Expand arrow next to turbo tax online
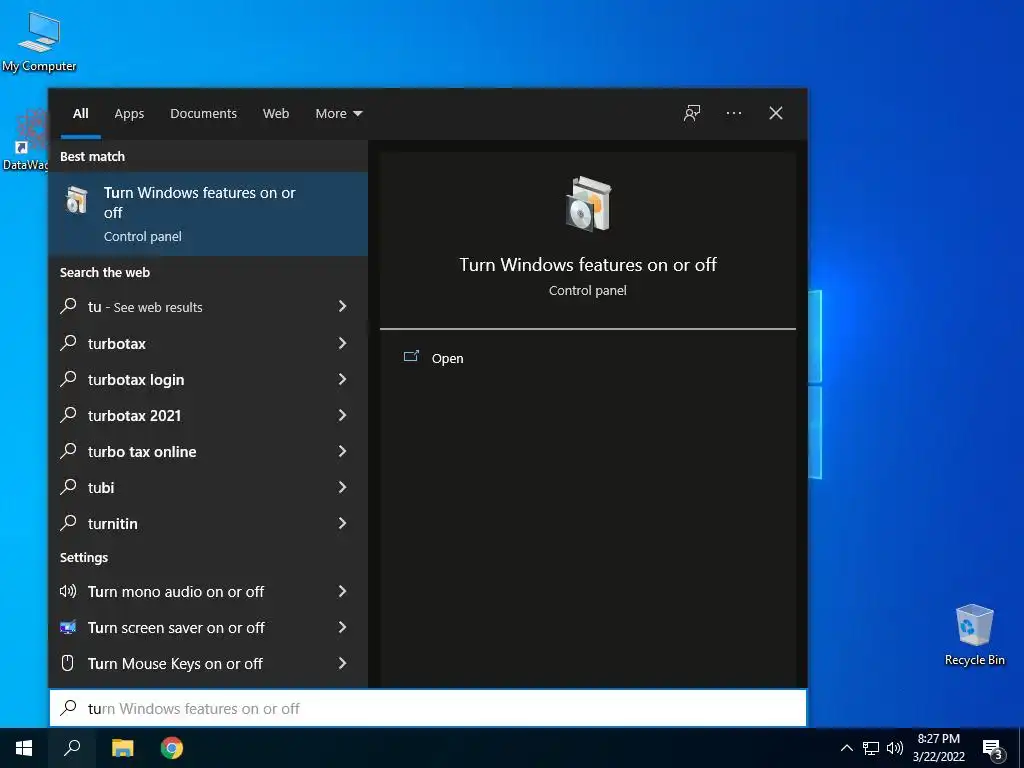This screenshot has height=768, width=1024. 342,451
